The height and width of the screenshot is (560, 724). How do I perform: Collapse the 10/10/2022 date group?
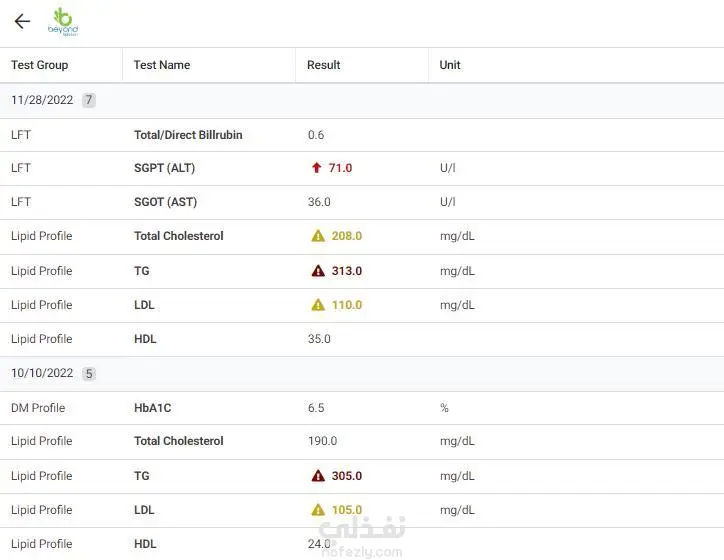pos(362,373)
